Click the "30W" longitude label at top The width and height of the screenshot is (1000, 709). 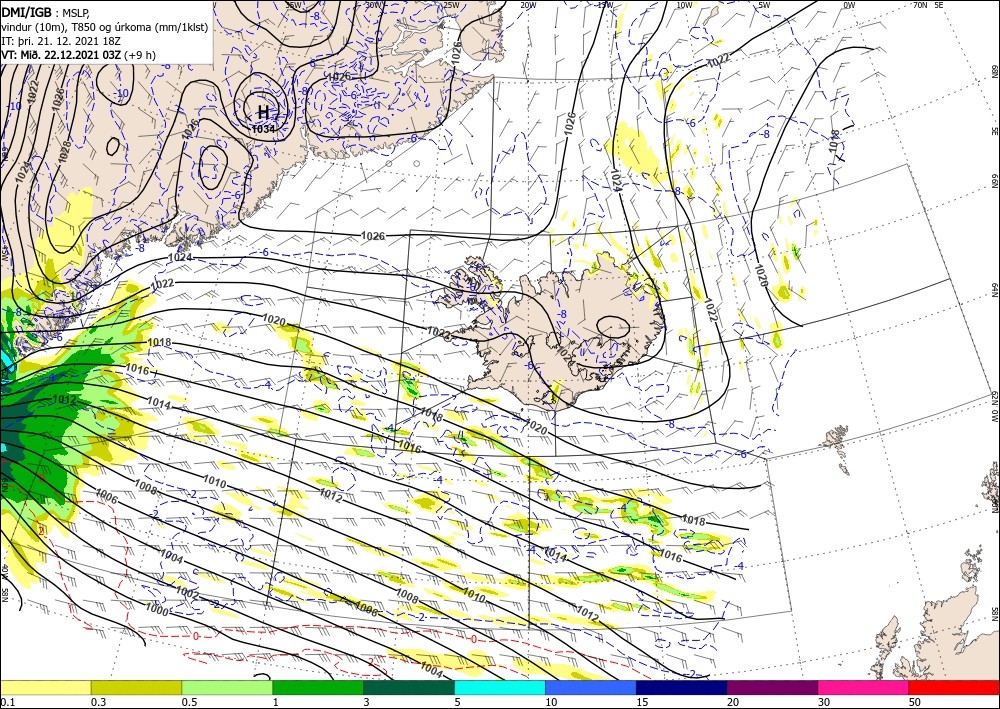pyautogui.click(x=374, y=5)
